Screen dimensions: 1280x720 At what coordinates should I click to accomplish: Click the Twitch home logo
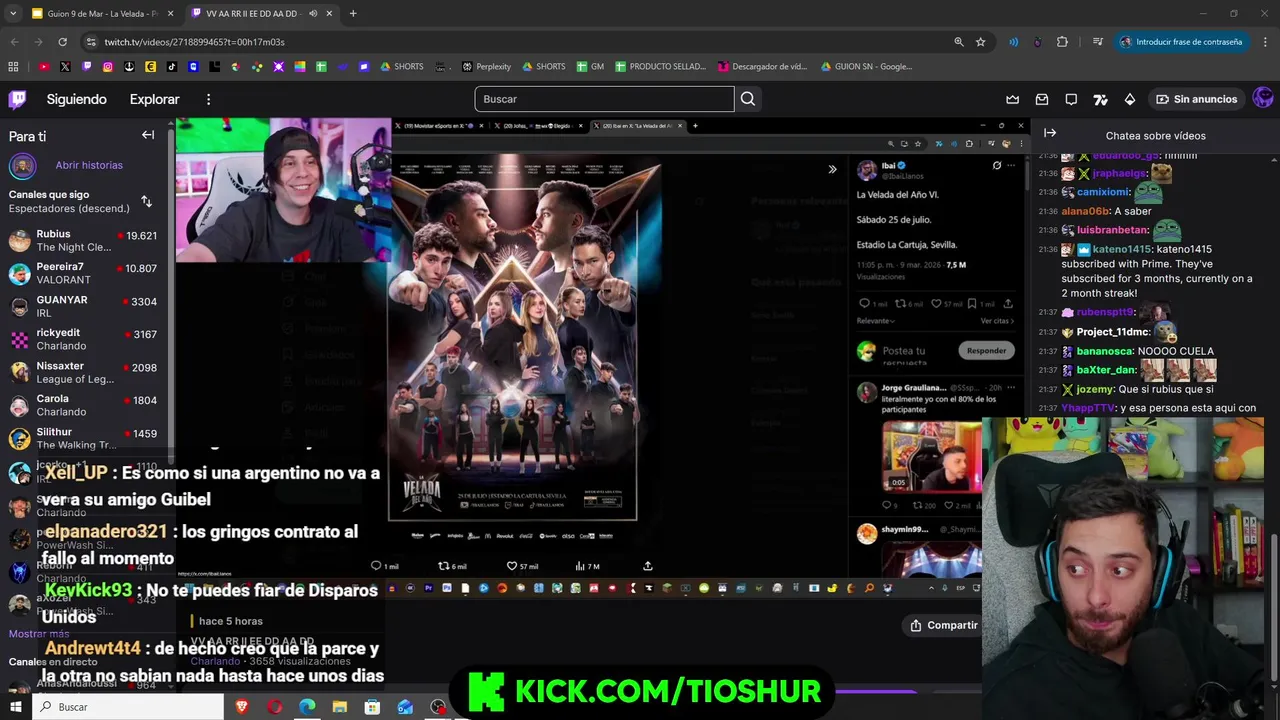coord(17,99)
